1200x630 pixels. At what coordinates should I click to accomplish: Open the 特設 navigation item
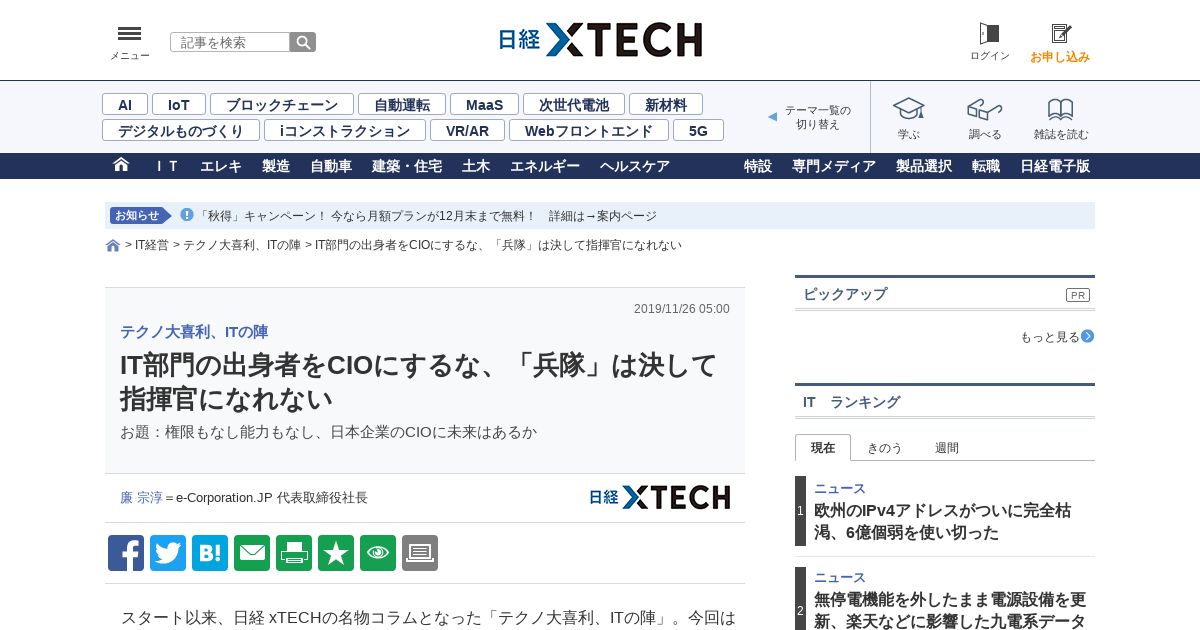point(758,166)
